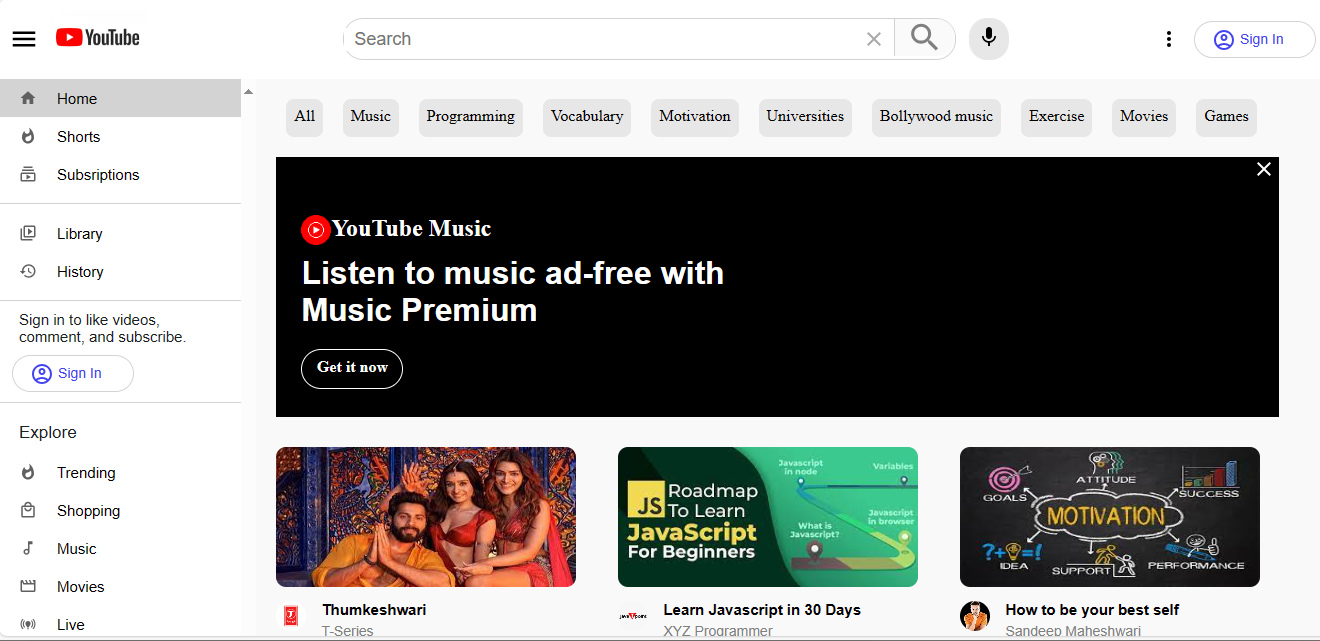Click the YouTube logo

[x=98, y=38]
